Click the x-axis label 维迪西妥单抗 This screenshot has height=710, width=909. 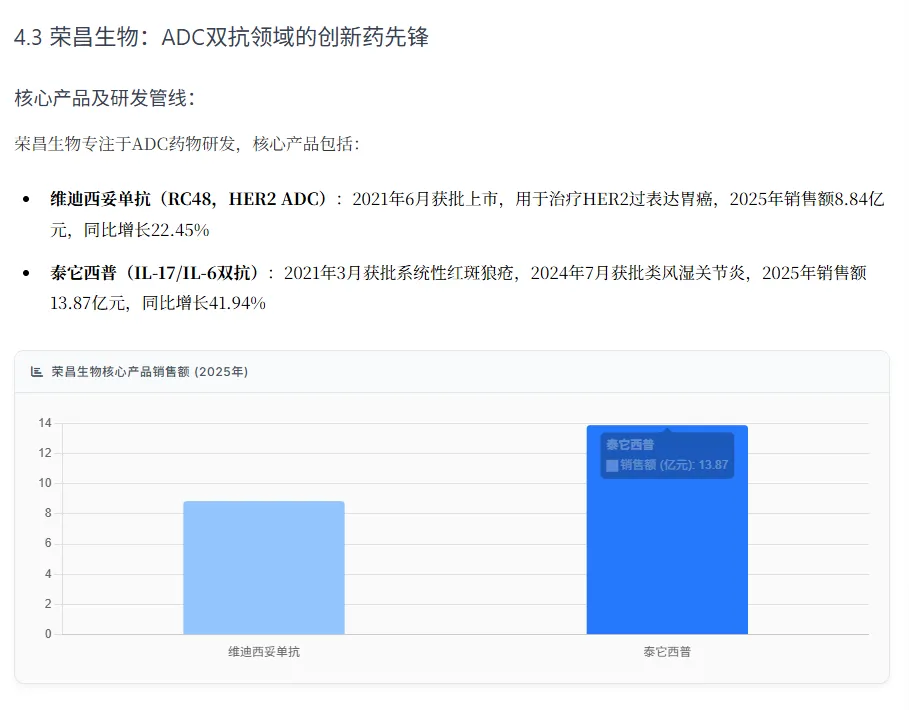264,652
